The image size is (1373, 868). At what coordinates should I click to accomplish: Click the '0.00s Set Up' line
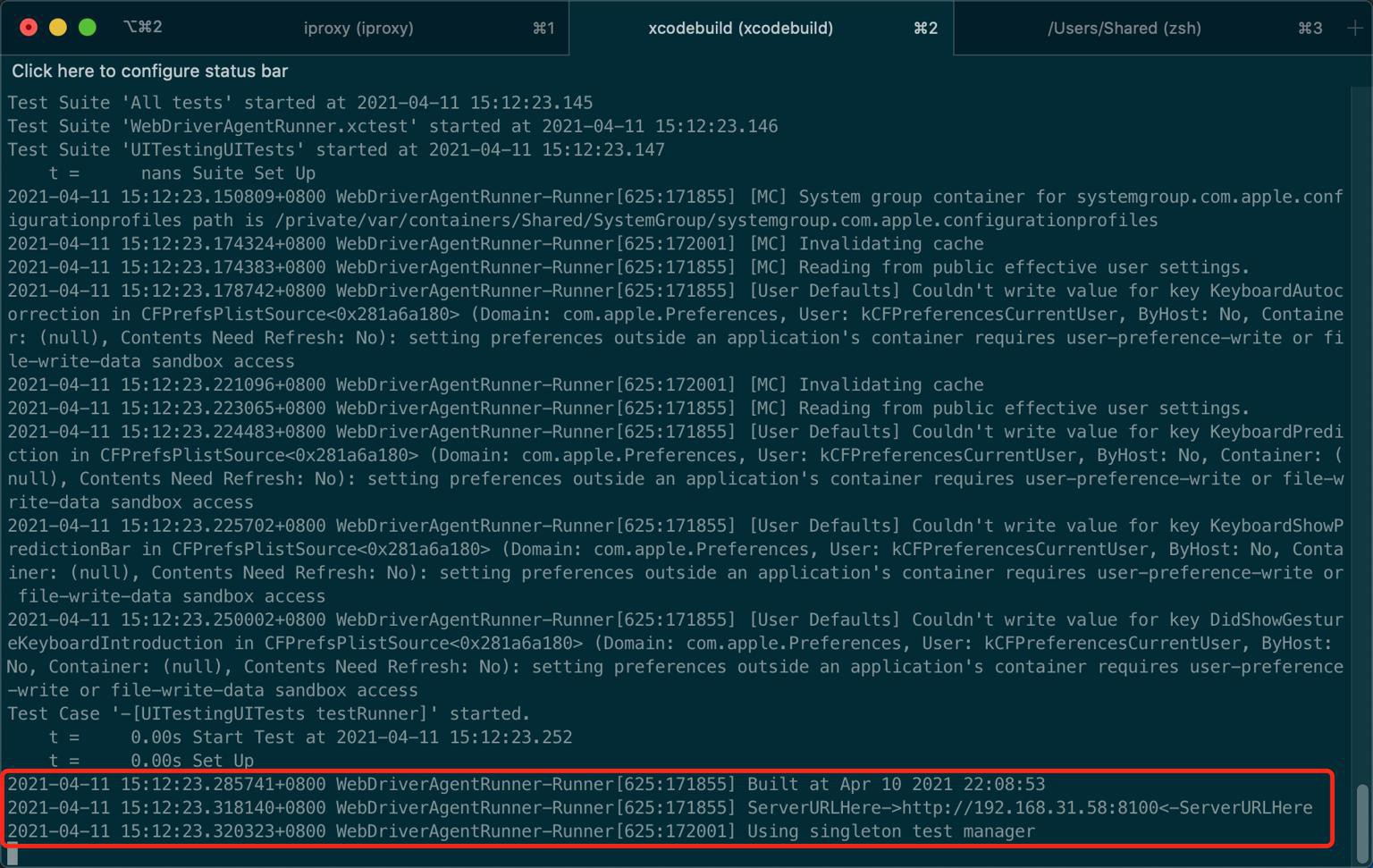tap(151, 760)
